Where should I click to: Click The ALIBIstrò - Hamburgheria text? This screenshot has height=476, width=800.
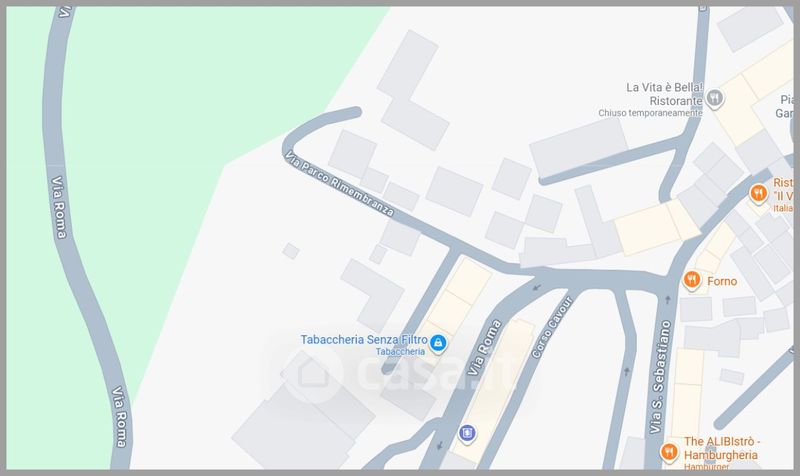(721, 448)
